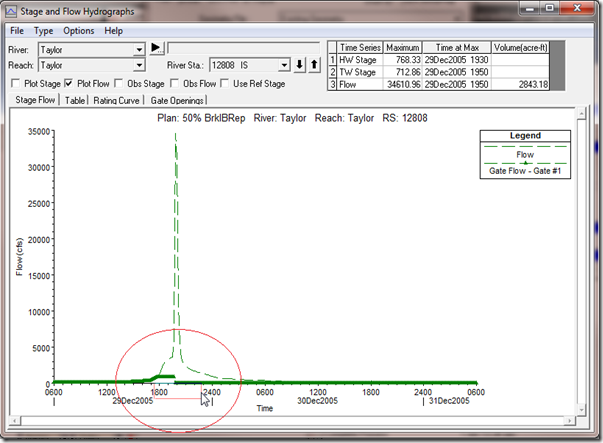Viewport: 603px width, 443px height.
Task: Open the Reach dropdown list
Action: click(139, 65)
